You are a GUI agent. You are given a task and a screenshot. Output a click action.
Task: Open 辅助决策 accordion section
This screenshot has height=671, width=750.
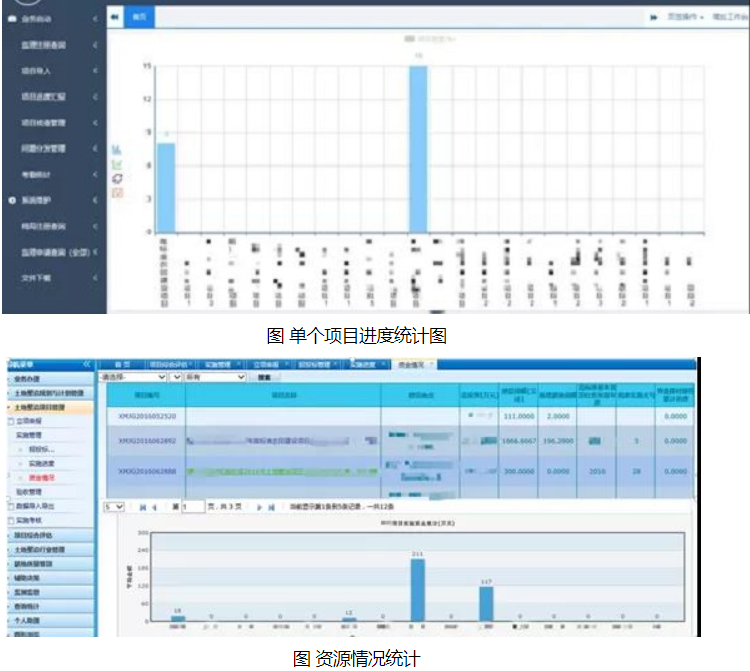pos(50,578)
